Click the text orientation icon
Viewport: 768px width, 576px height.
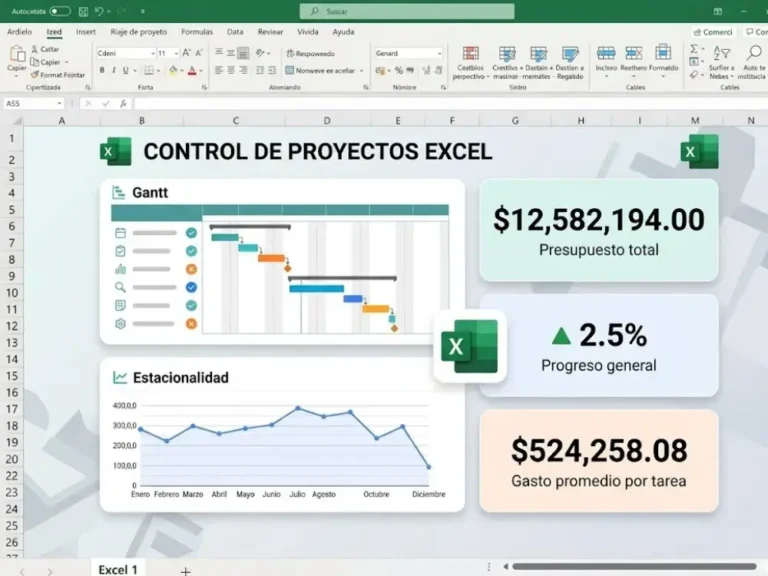[x=260, y=52]
